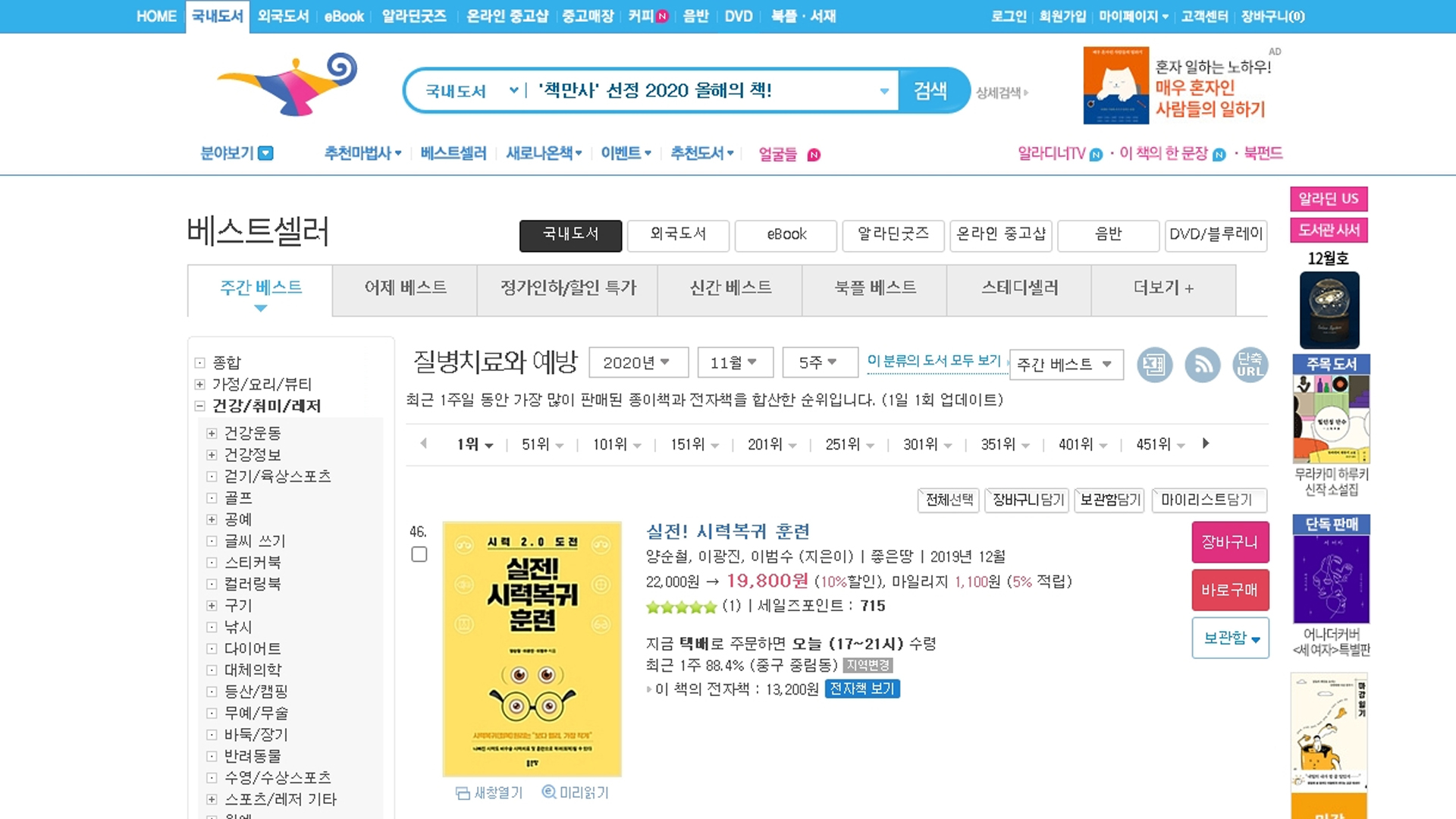This screenshot has height=819, width=1456.
Task: Click the RSS feed icon
Action: click(x=1202, y=366)
